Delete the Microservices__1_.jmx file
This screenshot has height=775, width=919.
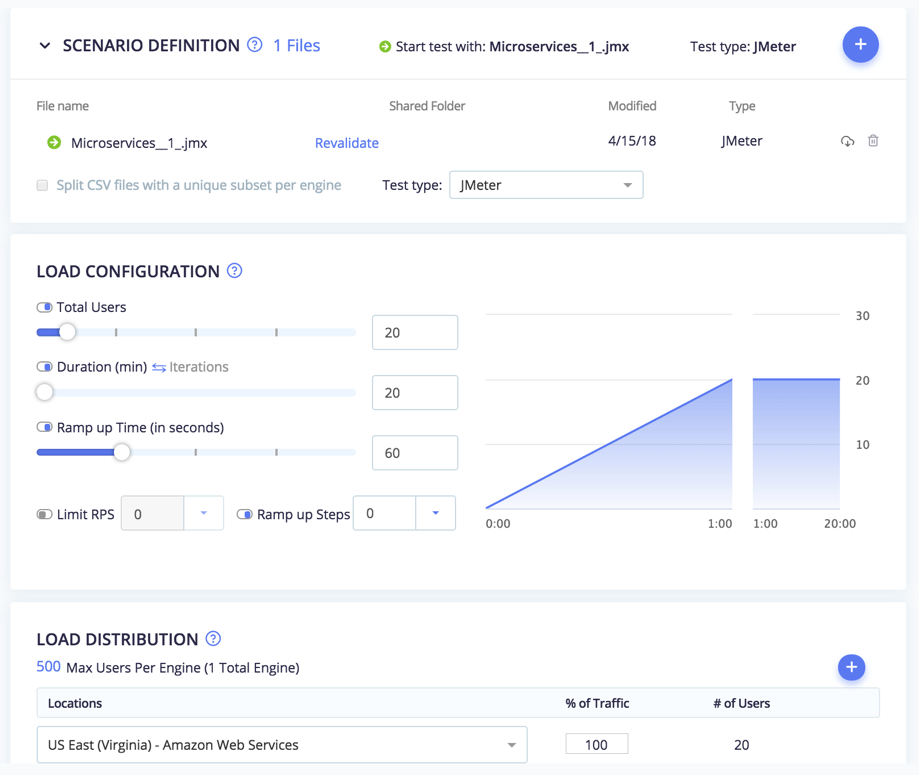[x=873, y=141]
